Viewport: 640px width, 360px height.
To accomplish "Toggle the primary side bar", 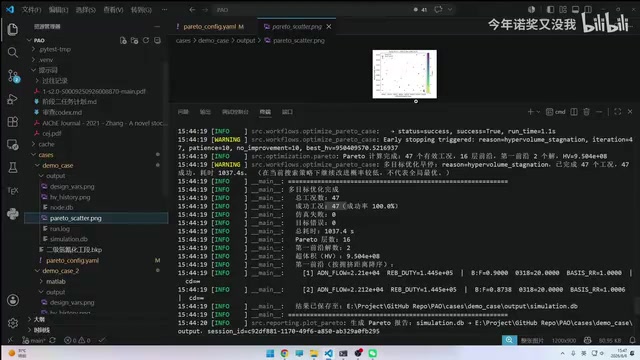I will 551,9.
